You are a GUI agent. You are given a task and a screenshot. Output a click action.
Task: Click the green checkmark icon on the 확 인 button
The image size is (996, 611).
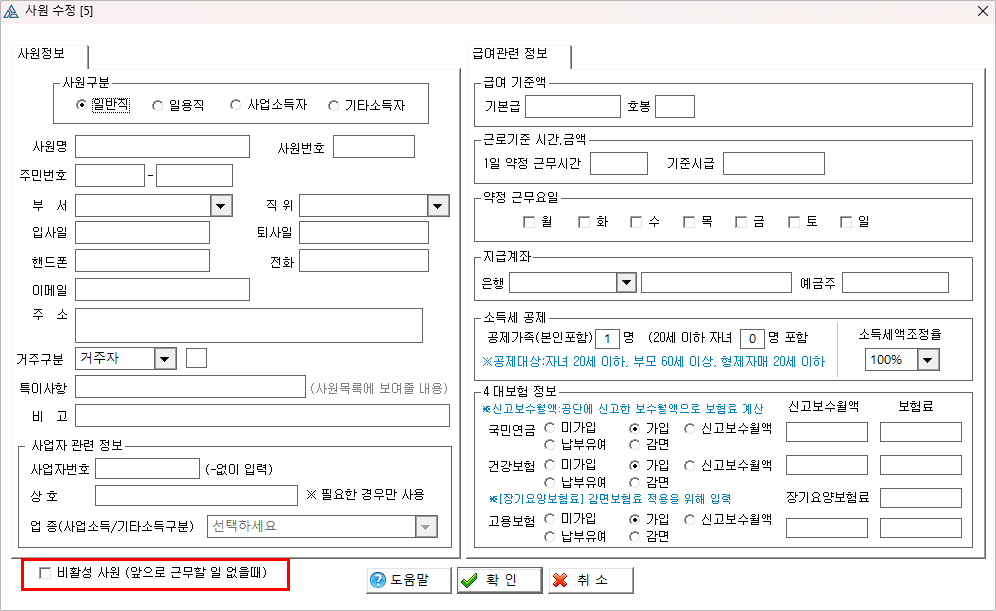(x=469, y=581)
